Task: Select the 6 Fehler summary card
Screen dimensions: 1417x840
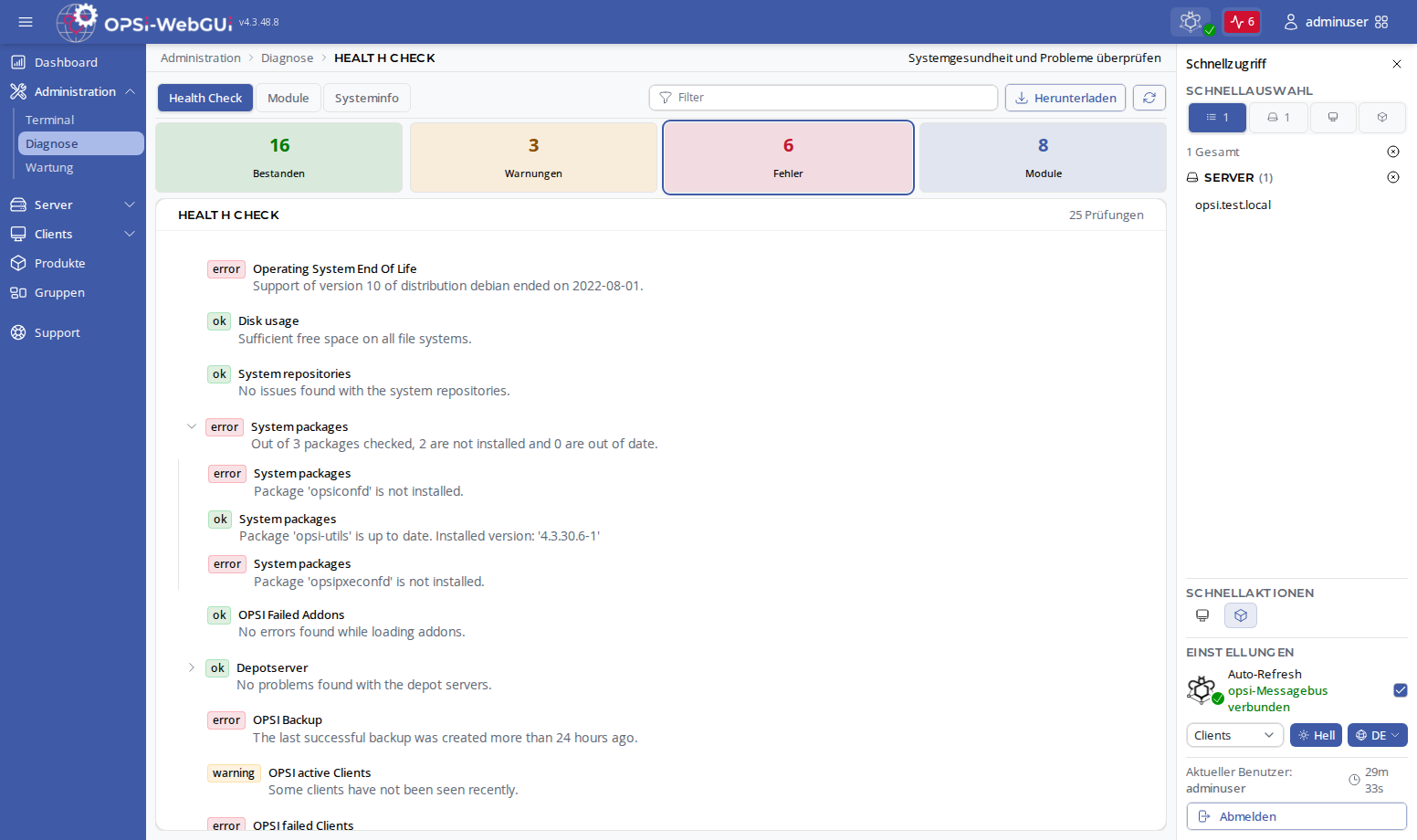Action: [788, 157]
